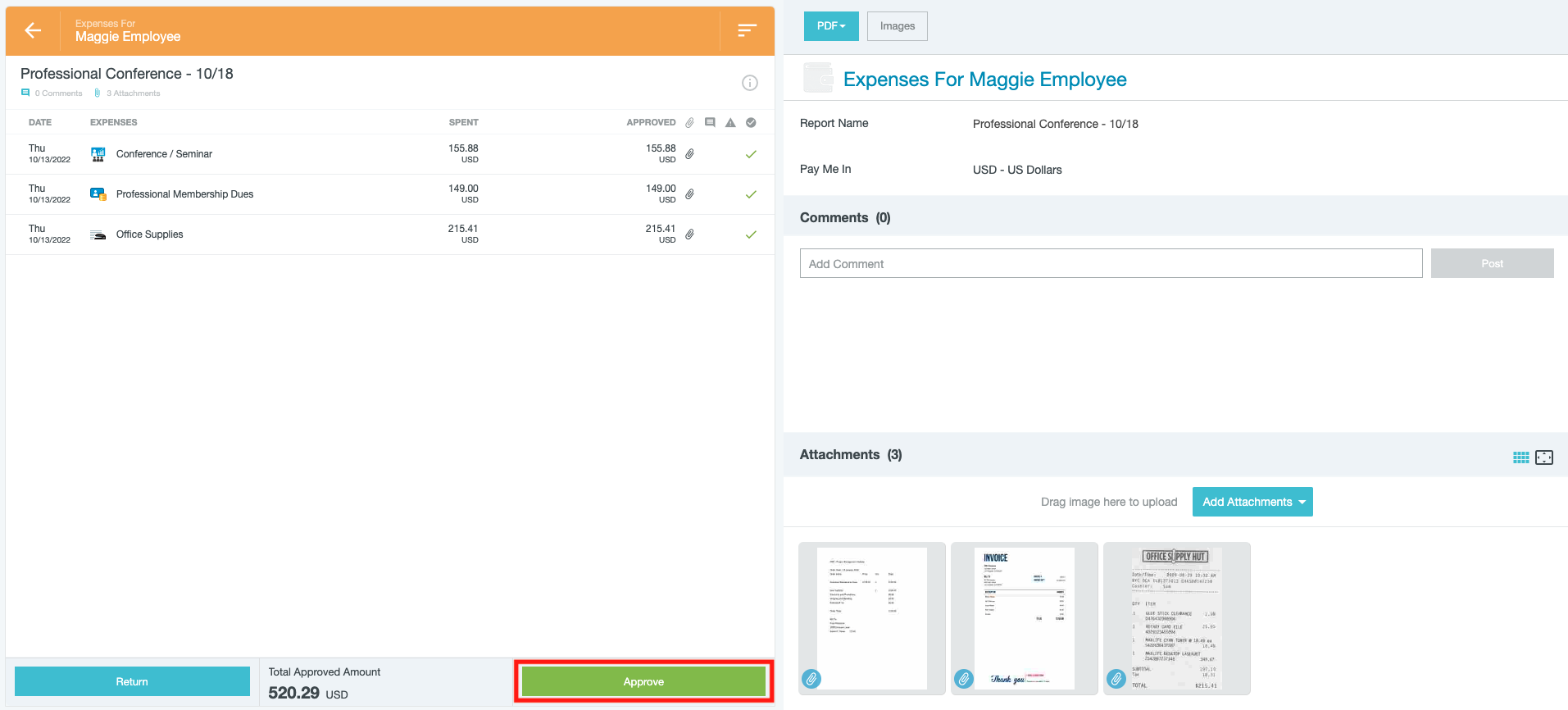Viewport: 1568px width, 710px height.
Task: Select the Images tab button
Action: click(x=897, y=26)
